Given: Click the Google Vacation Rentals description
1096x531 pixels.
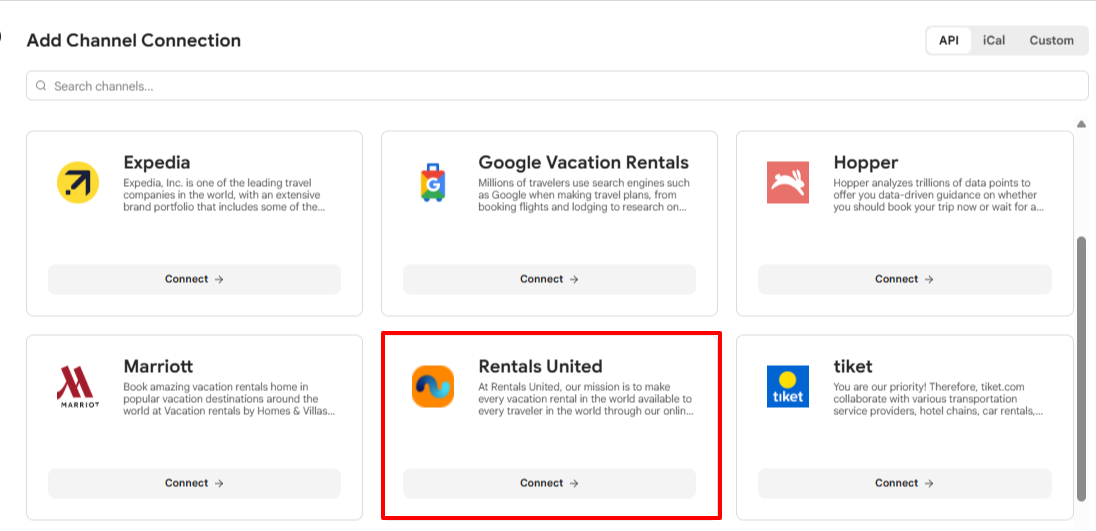Looking at the screenshot, I should pyautogui.click(x=584, y=195).
